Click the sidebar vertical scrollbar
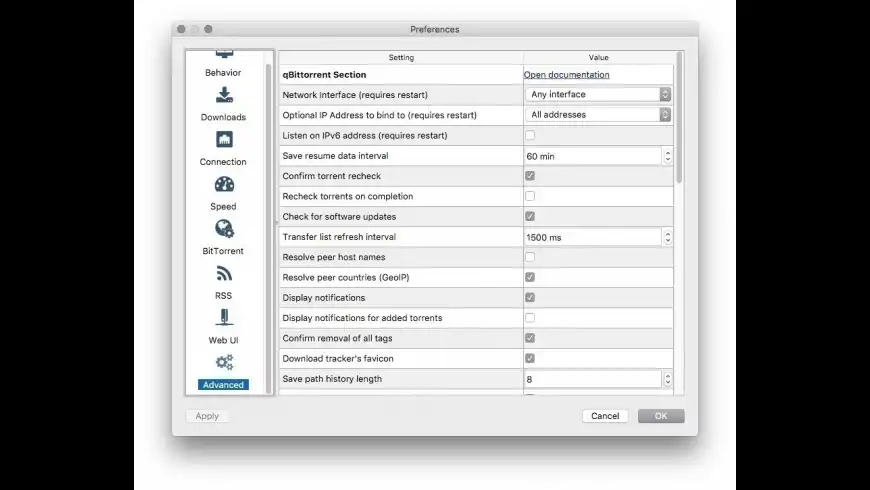 pyautogui.click(x=269, y=228)
